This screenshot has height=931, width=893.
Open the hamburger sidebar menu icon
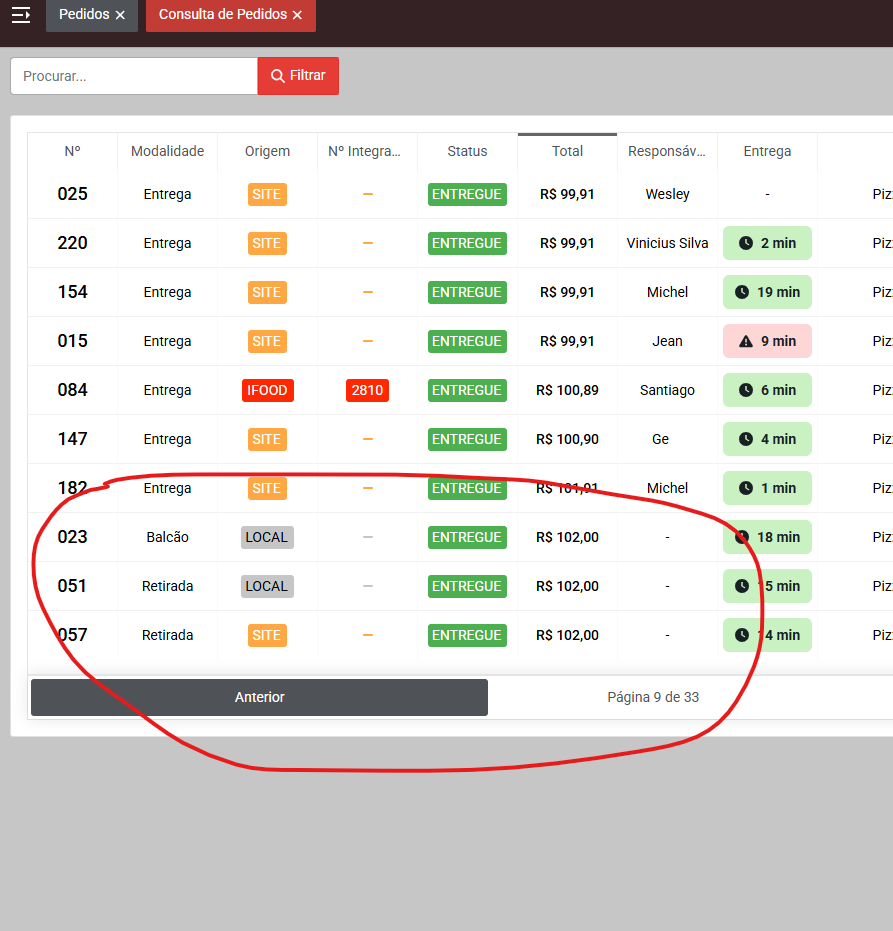21,15
